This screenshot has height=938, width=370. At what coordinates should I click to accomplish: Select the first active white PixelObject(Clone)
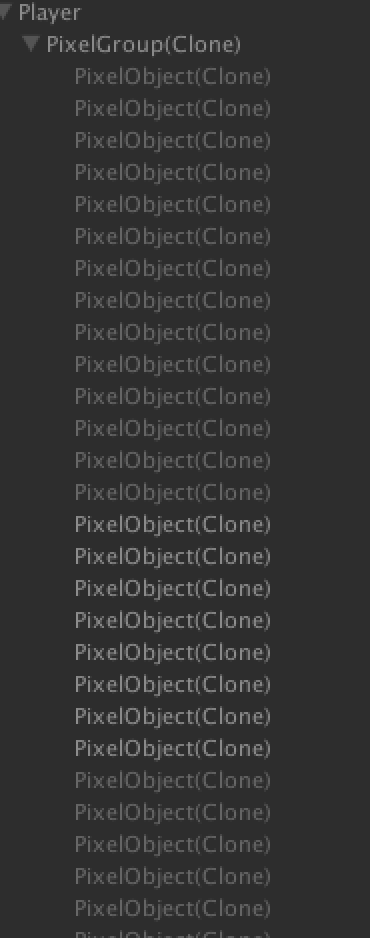click(x=173, y=525)
